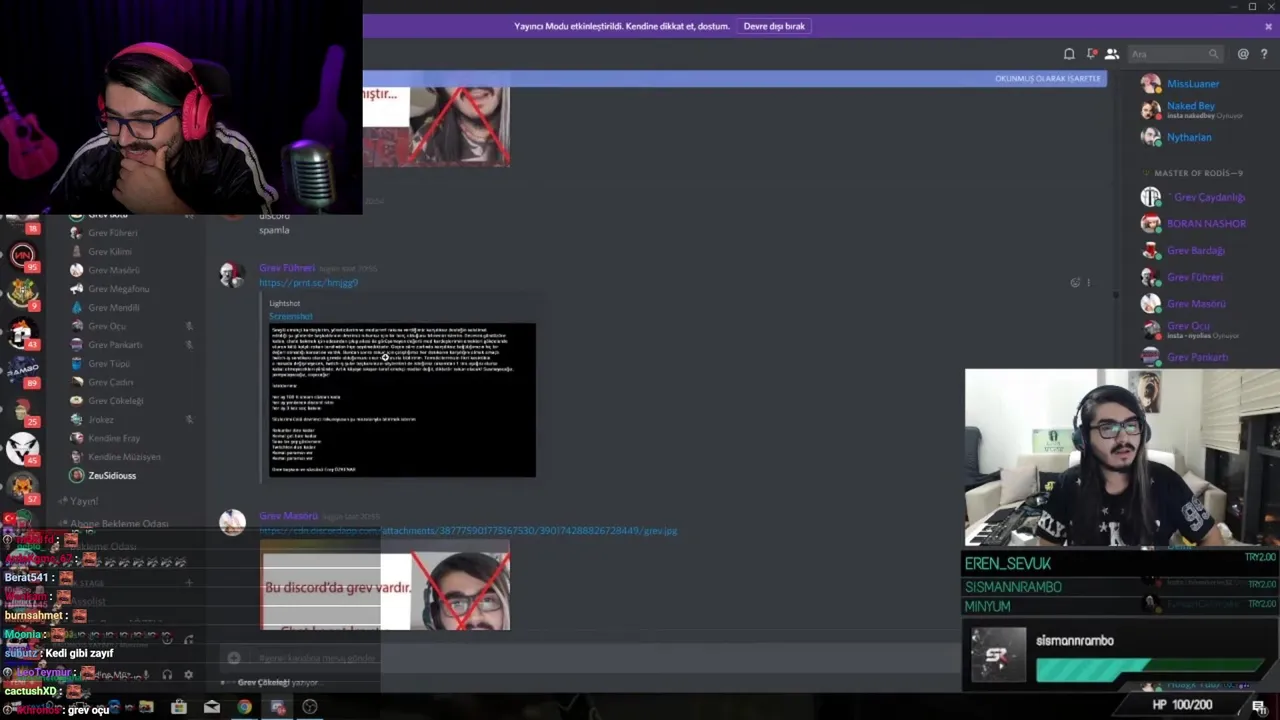1280x720 pixels.
Task: Select Grev Kilimi in voice channel list
Action: pyautogui.click(x=109, y=252)
